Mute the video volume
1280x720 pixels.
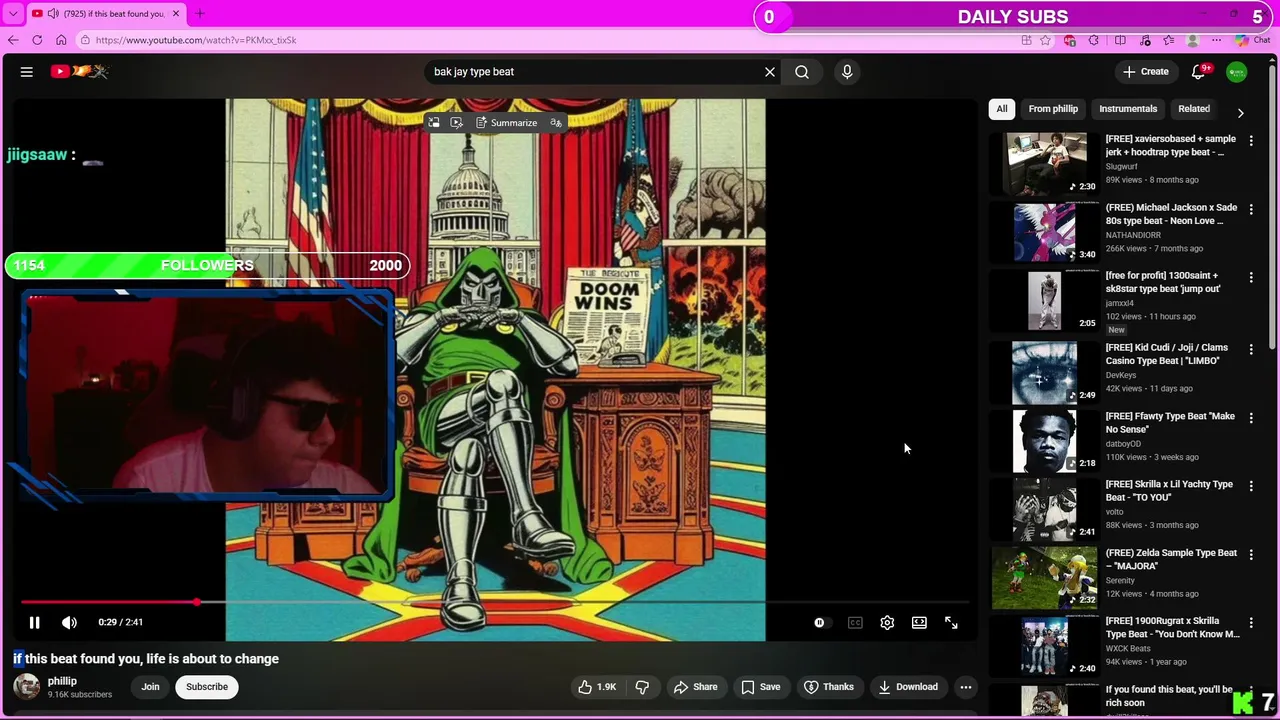[69, 622]
